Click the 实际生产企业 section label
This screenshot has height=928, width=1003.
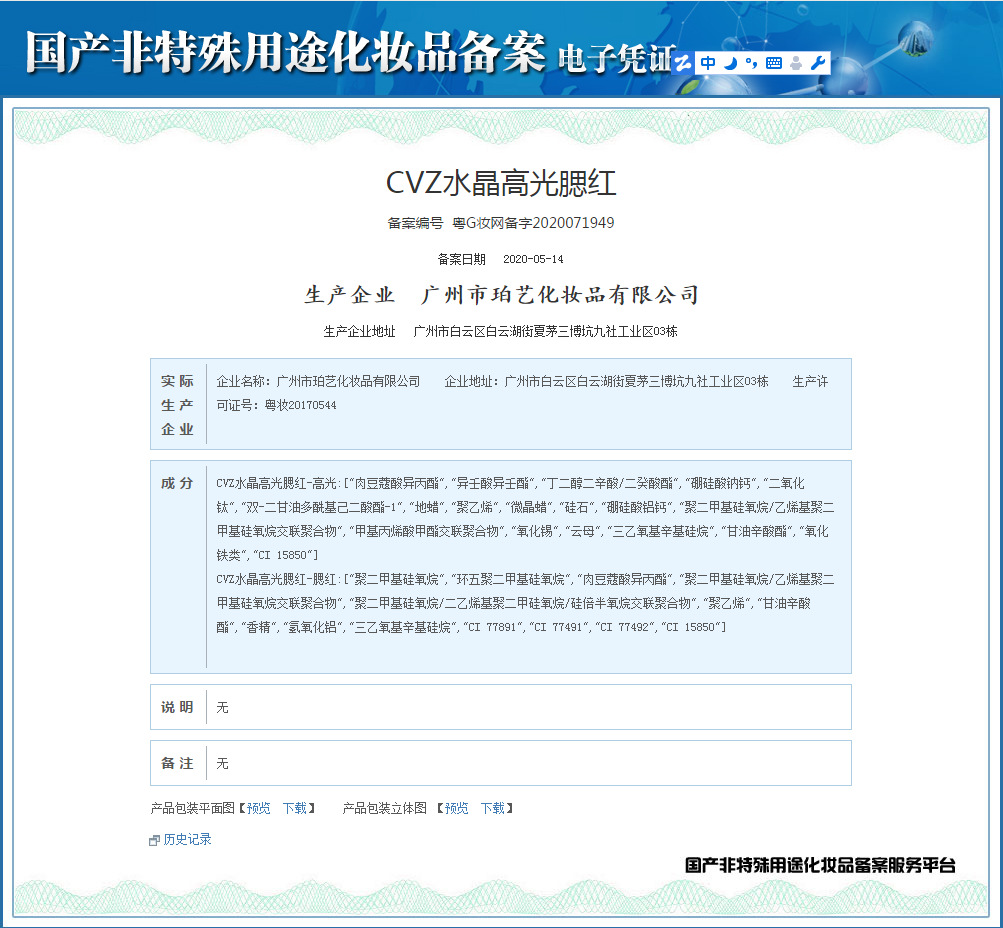[x=177, y=405]
